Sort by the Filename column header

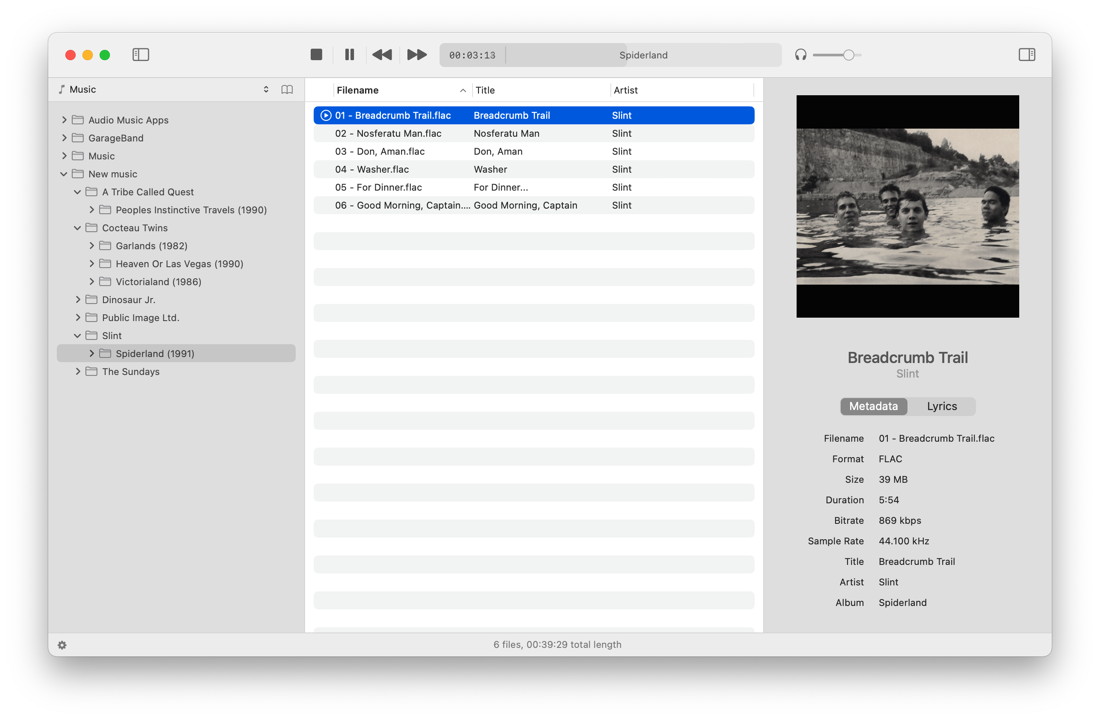(358, 90)
